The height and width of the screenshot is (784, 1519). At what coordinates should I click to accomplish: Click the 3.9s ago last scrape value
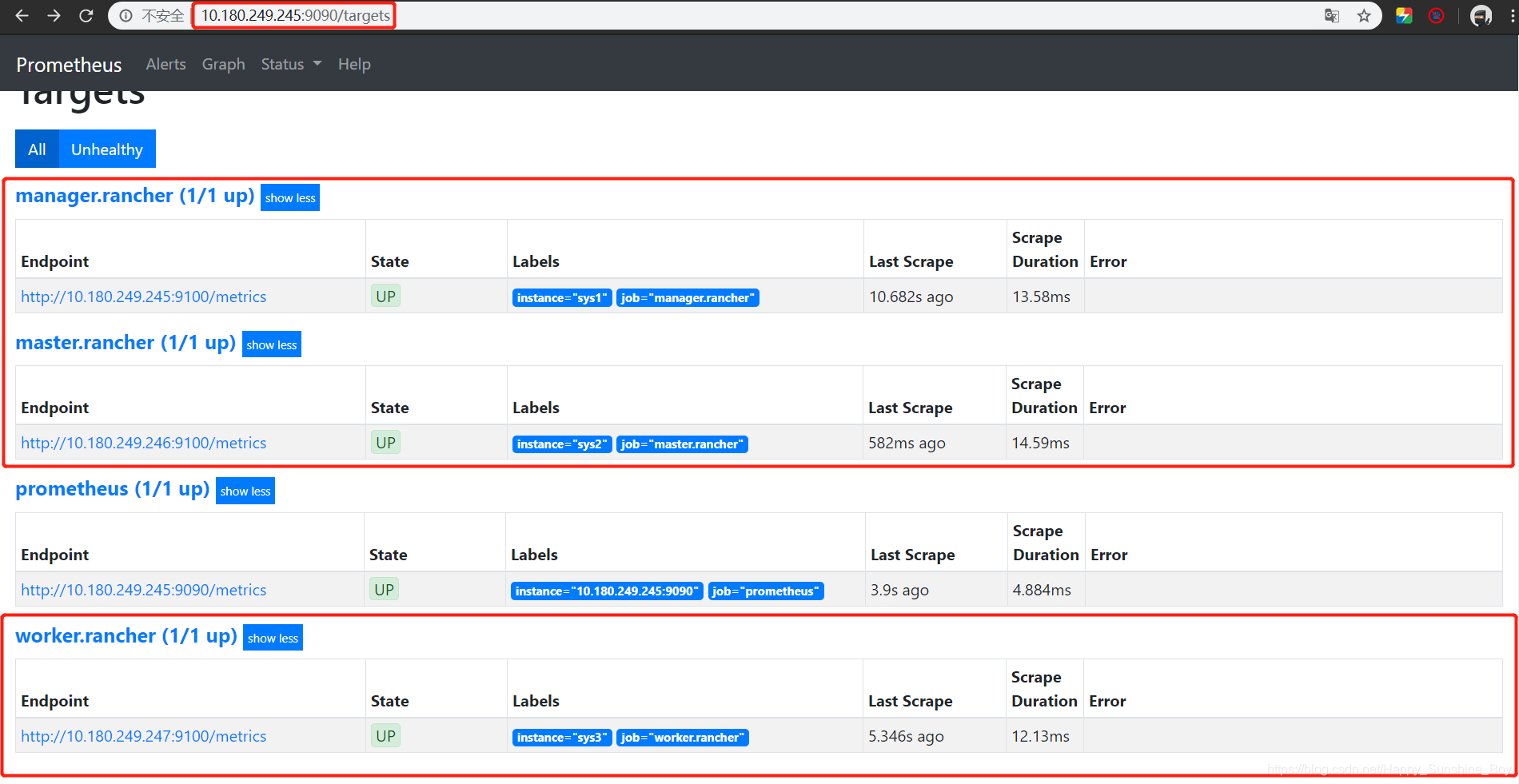coord(899,590)
